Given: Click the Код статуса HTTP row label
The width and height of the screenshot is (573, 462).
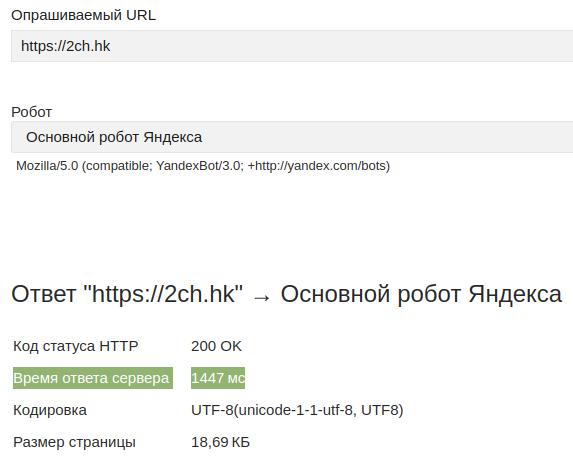Looking at the screenshot, I should click(76, 346).
